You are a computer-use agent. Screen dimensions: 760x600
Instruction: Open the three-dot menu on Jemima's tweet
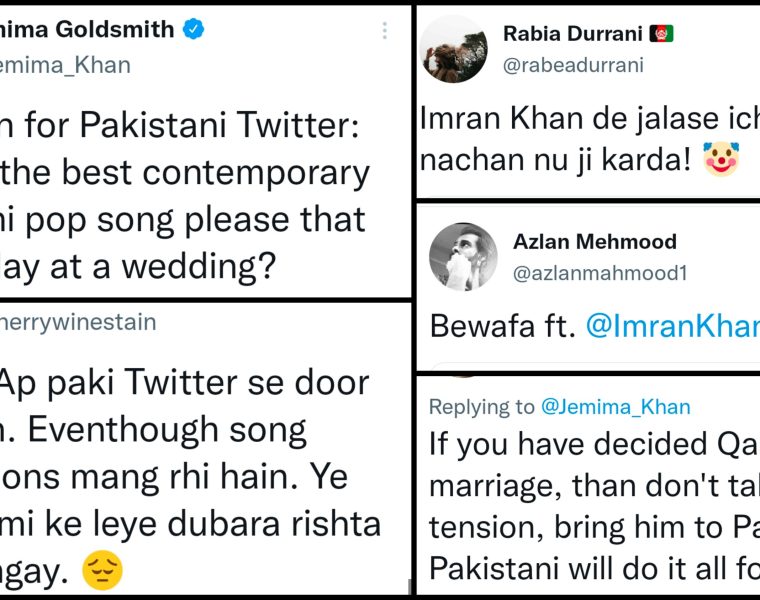point(384,31)
